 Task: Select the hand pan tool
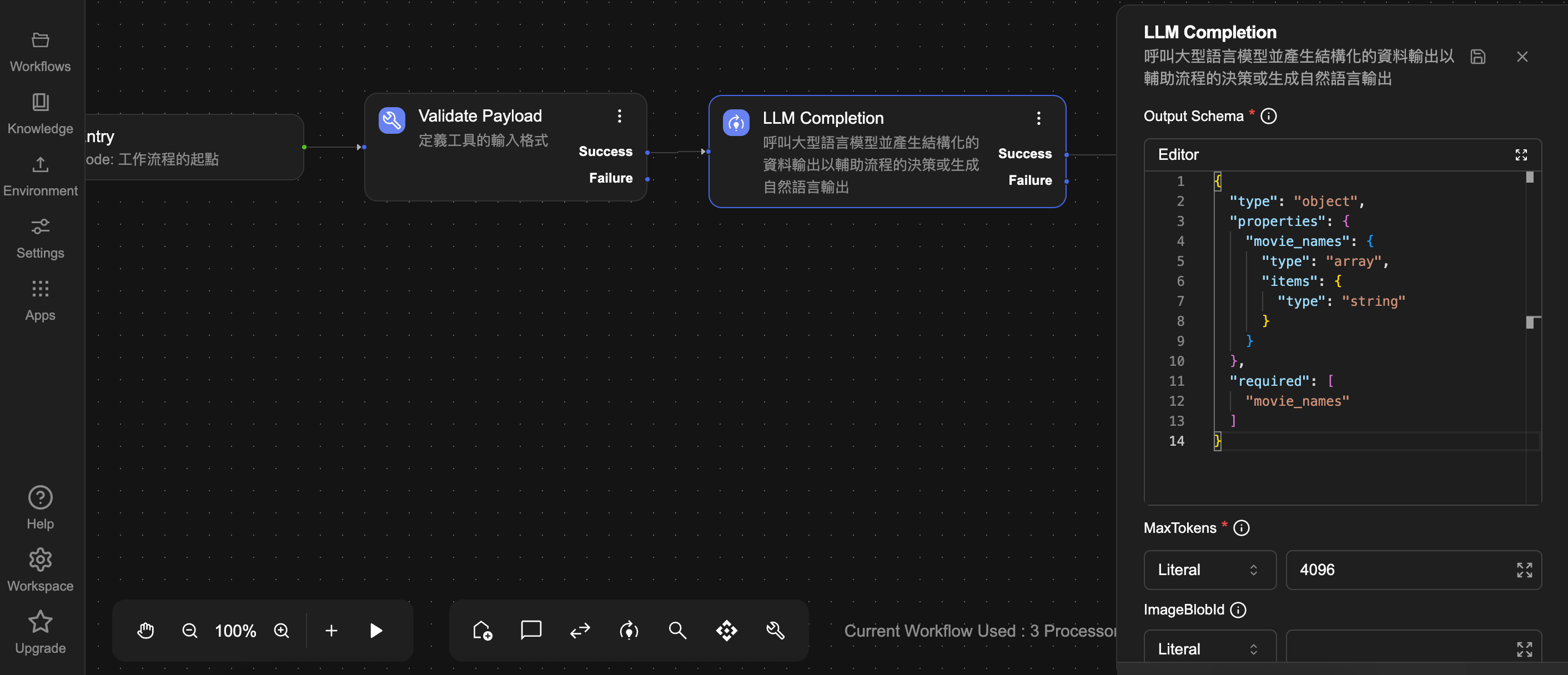[145, 631]
